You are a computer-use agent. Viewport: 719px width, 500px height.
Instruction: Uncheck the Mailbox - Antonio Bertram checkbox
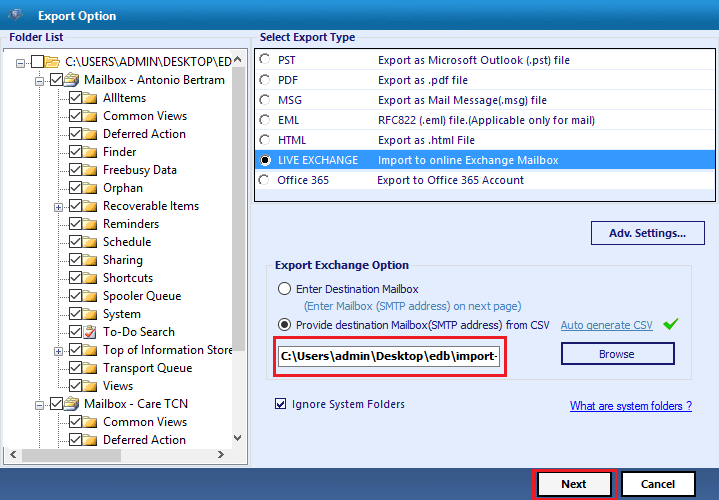pyautogui.click(x=56, y=80)
